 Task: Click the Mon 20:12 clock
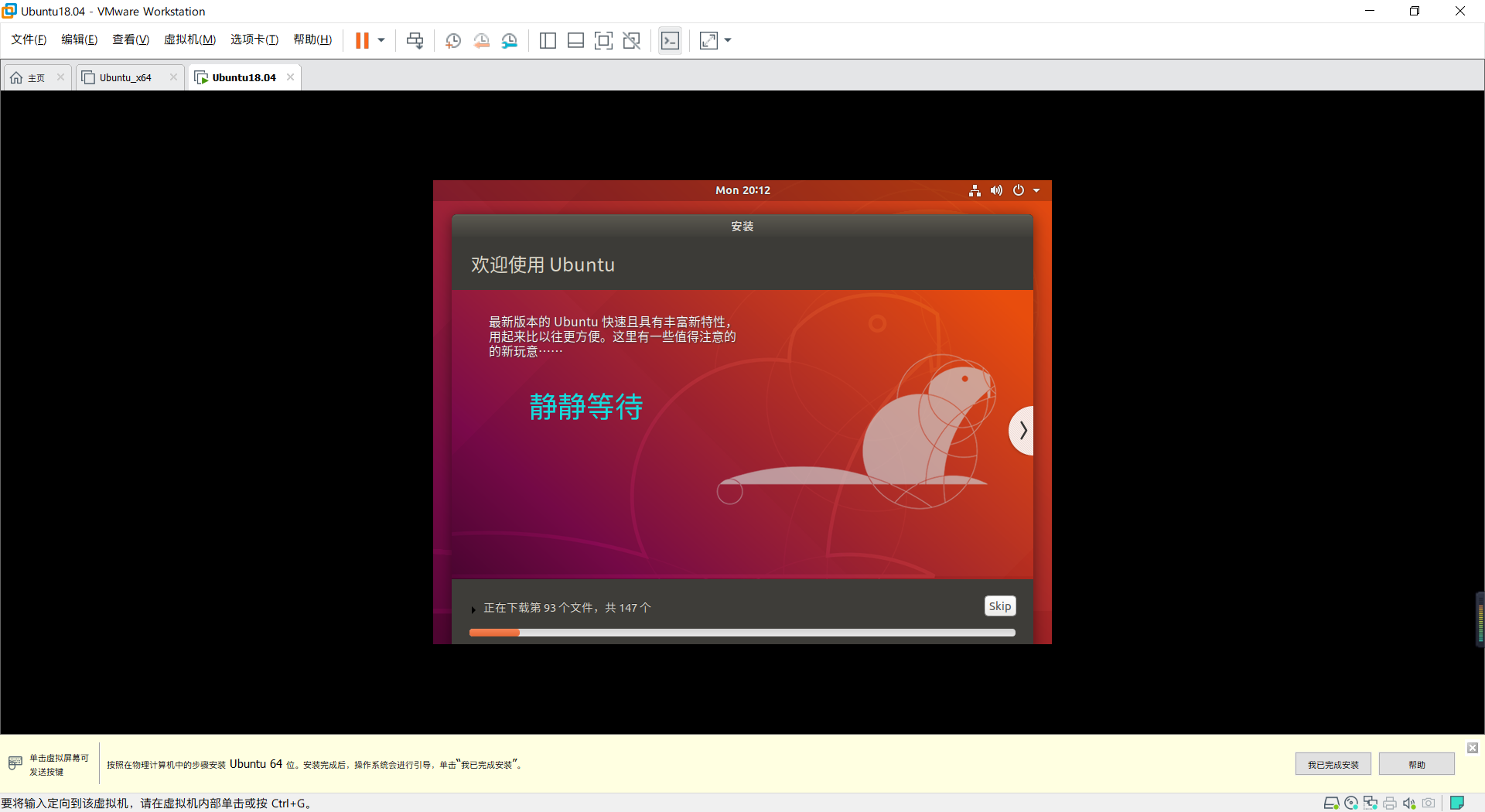[x=742, y=190]
